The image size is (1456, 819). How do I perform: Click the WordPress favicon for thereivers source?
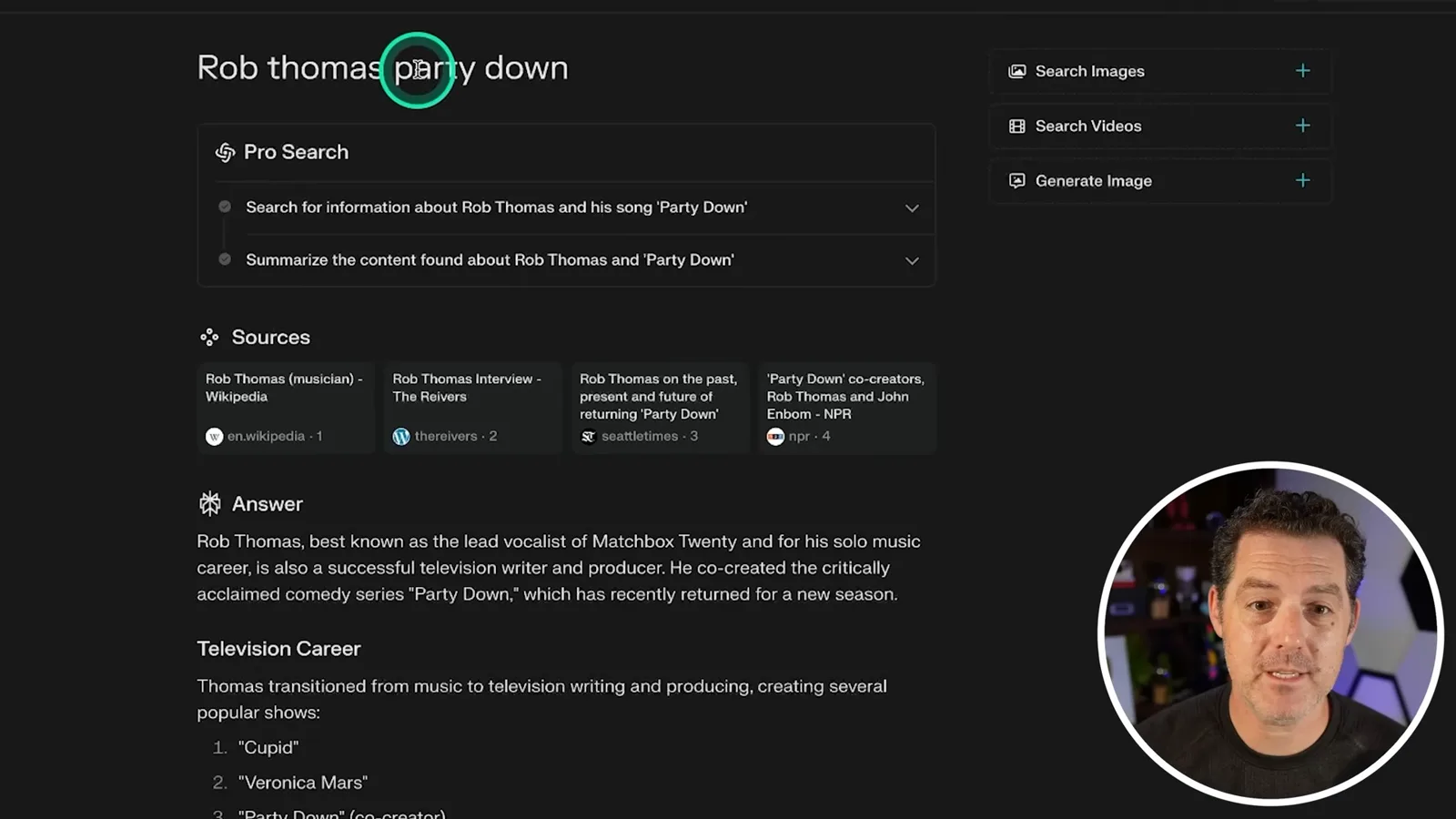pyautogui.click(x=401, y=437)
